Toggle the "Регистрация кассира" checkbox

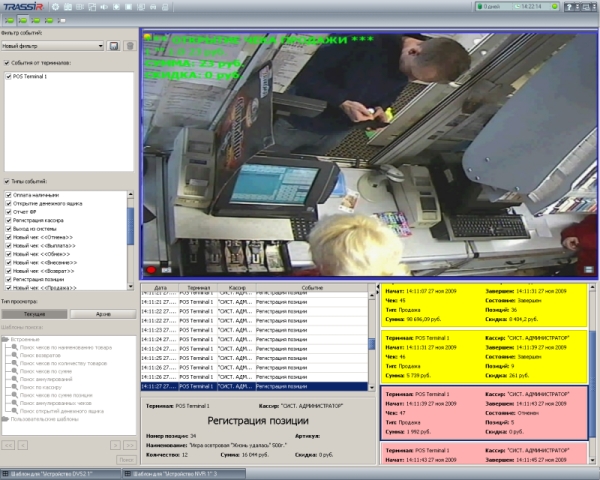[8, 220]
